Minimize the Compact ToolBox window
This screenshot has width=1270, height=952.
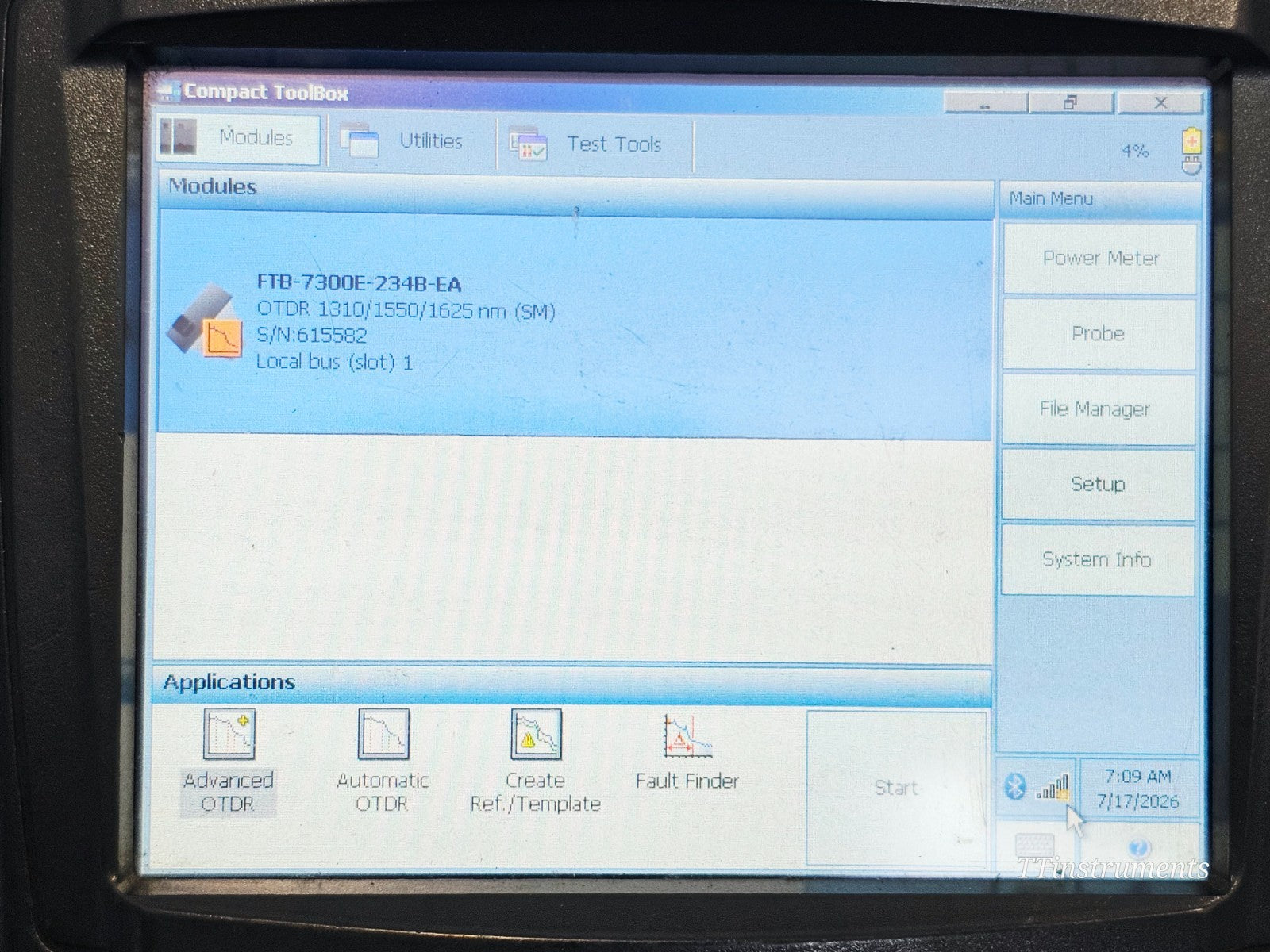coord(985,103)
